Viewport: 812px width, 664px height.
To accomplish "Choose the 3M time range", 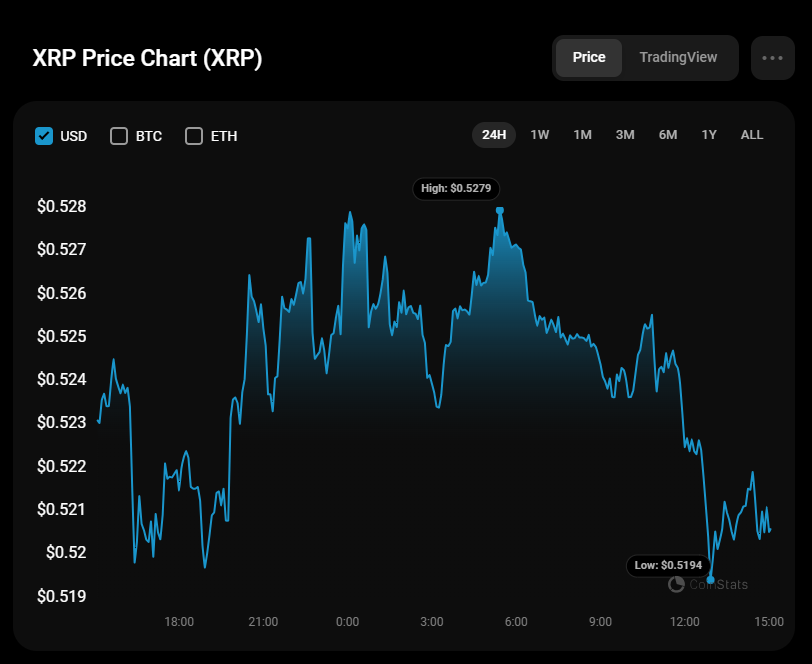I will 625,135.
